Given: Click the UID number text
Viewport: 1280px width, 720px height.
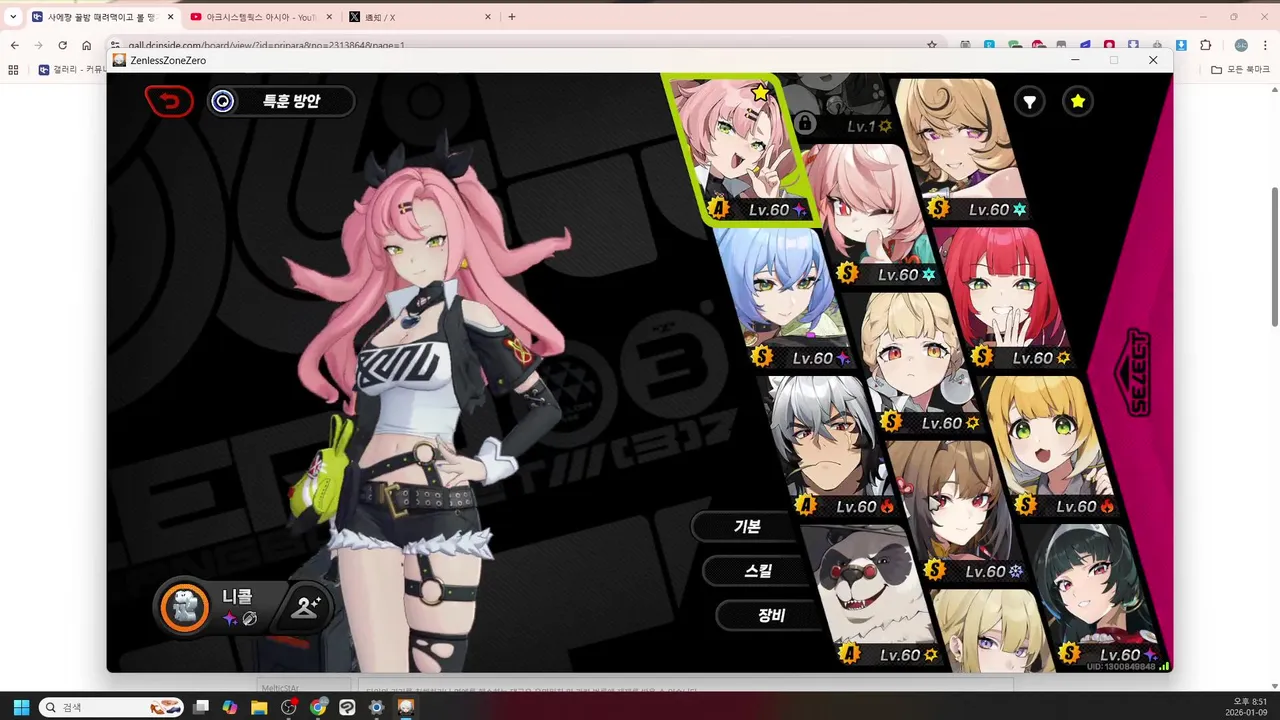Looking at the screenshot, I should pyautogui.click(x=1120, y=666).
